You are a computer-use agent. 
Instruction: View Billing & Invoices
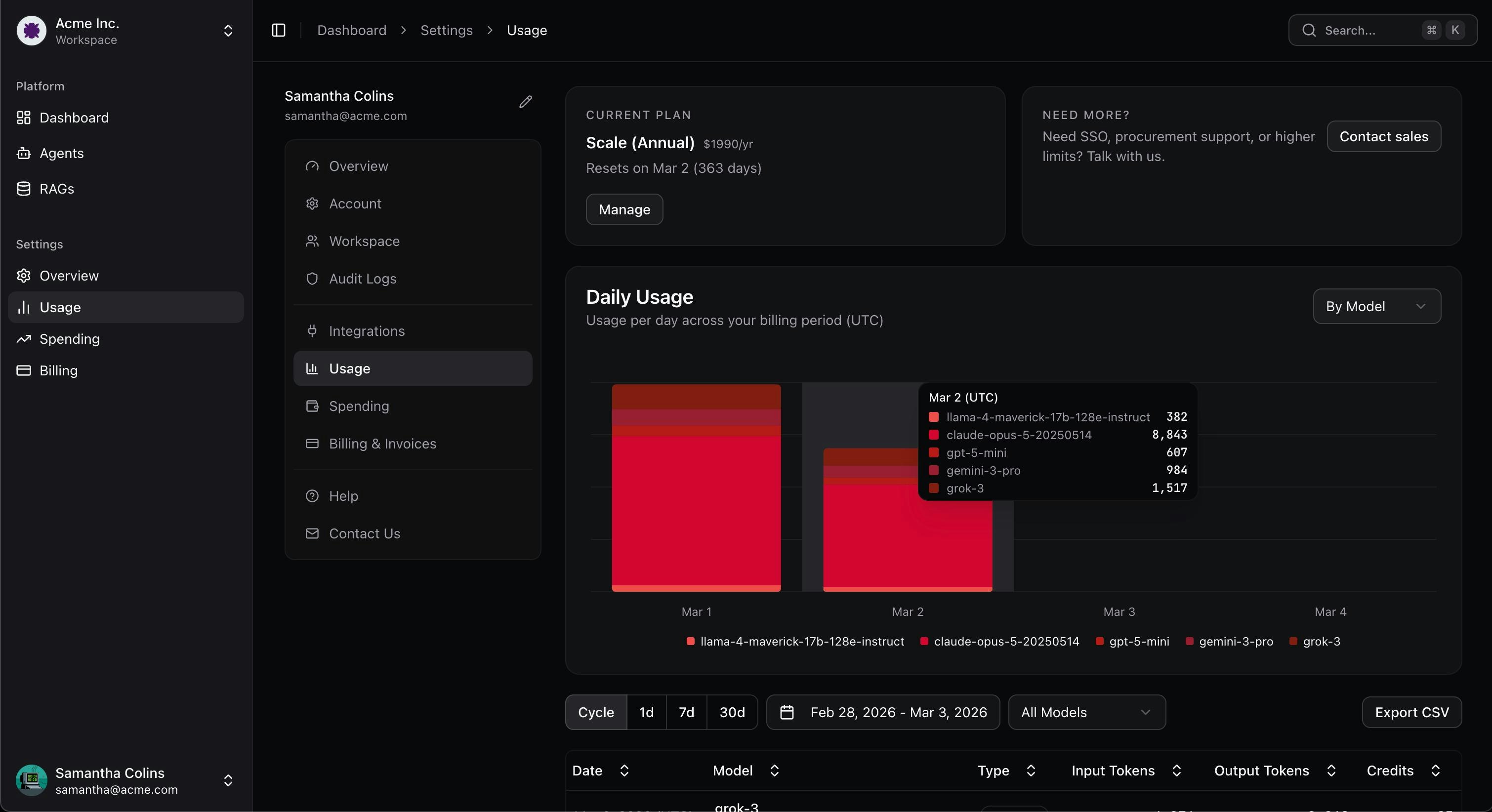coord(382,444)
